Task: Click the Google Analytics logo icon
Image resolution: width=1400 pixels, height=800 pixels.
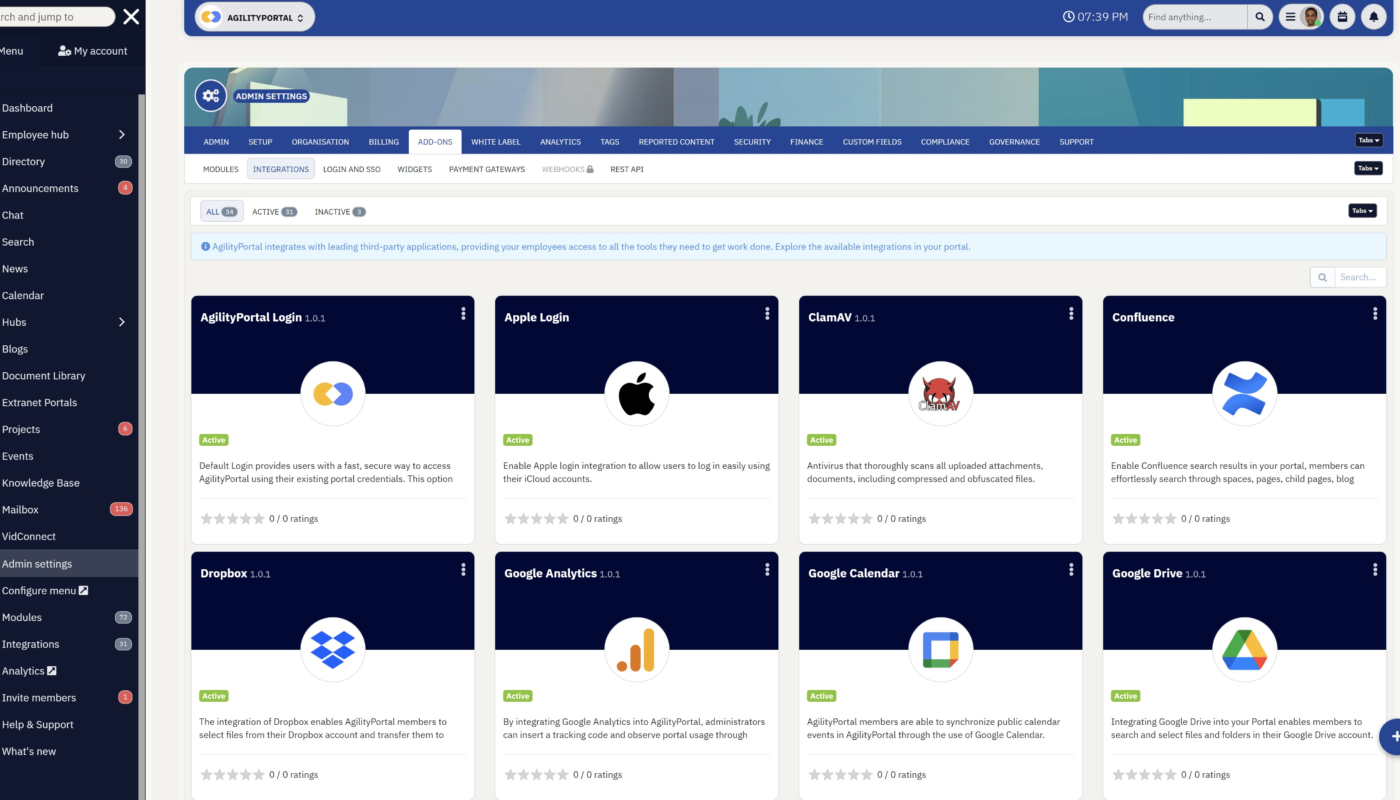Action: coord(637,650)
